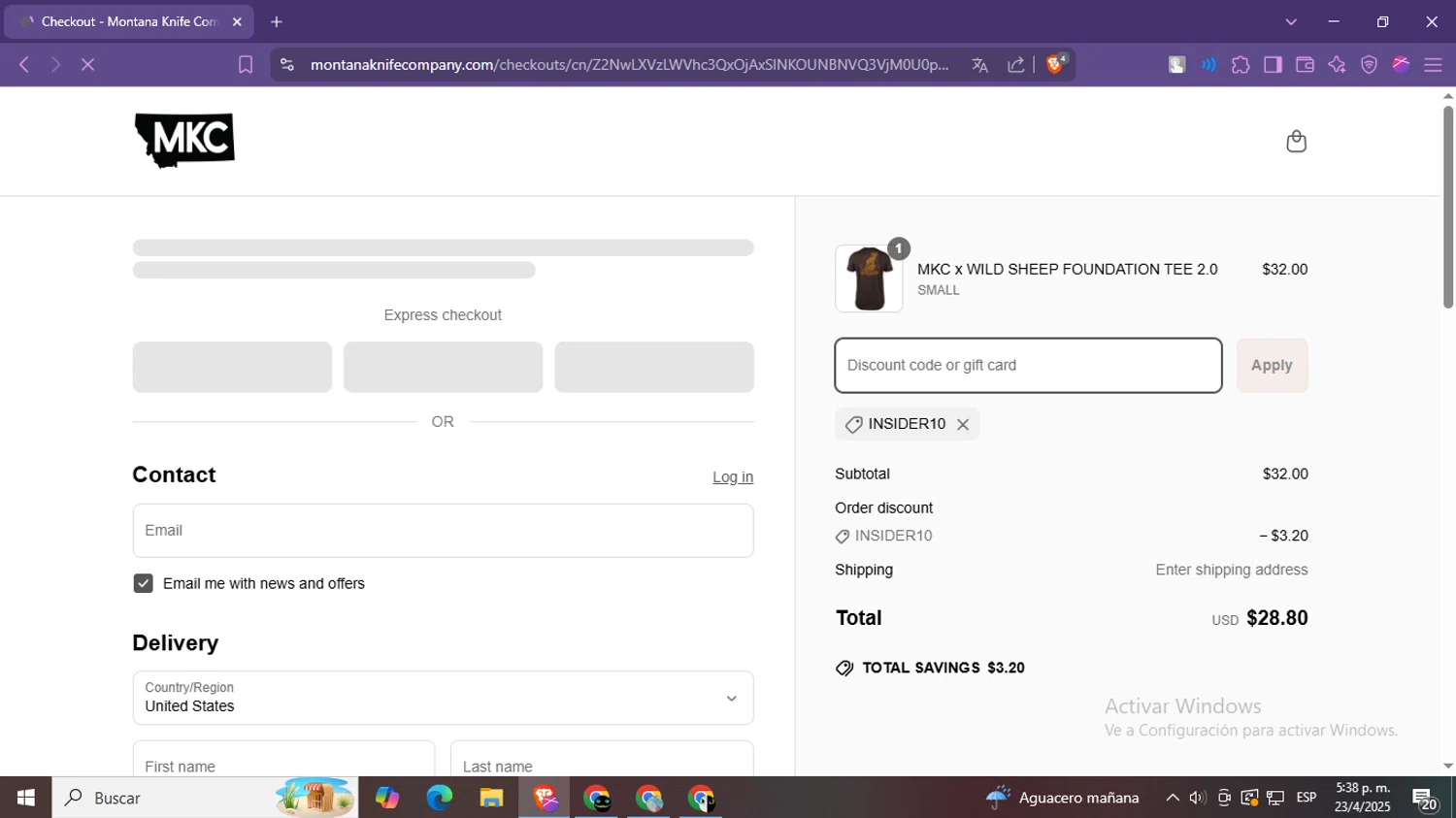Image resolution: width=1456 pixels, height=818 pixels.
Task: Click the volume speaker tray icon
Action: point(1198,798)
